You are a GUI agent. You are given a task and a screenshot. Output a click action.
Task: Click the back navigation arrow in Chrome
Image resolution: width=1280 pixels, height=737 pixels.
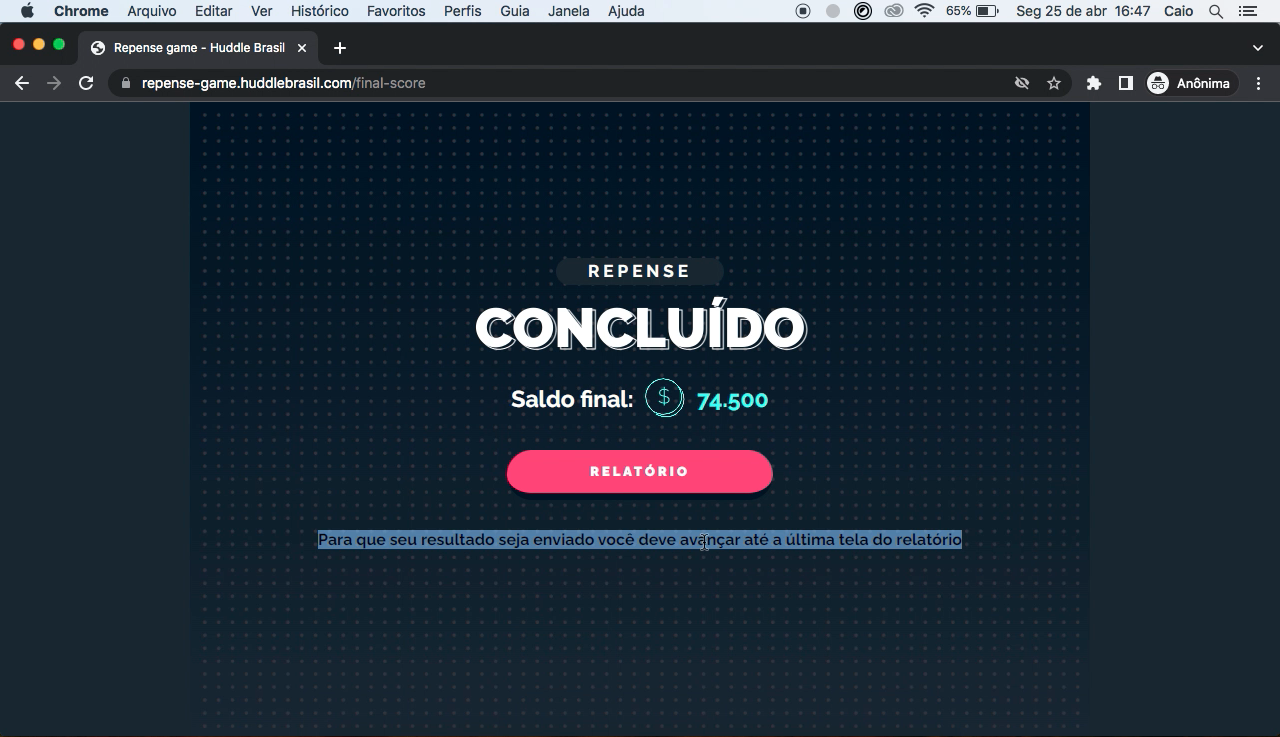click(21, 83)
